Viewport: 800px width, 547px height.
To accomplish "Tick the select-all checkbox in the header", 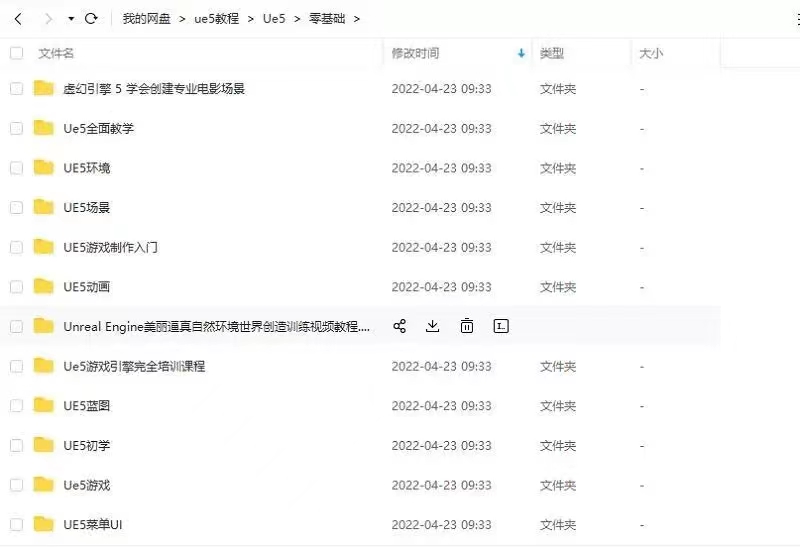I will click(16, 53).
